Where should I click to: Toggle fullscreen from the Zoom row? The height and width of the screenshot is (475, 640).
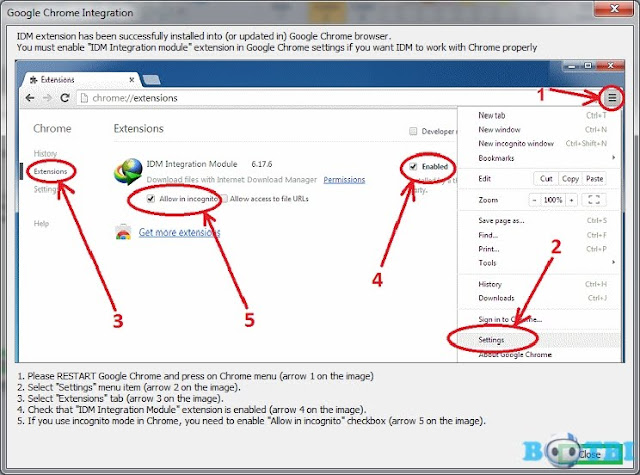pos(593,200)
